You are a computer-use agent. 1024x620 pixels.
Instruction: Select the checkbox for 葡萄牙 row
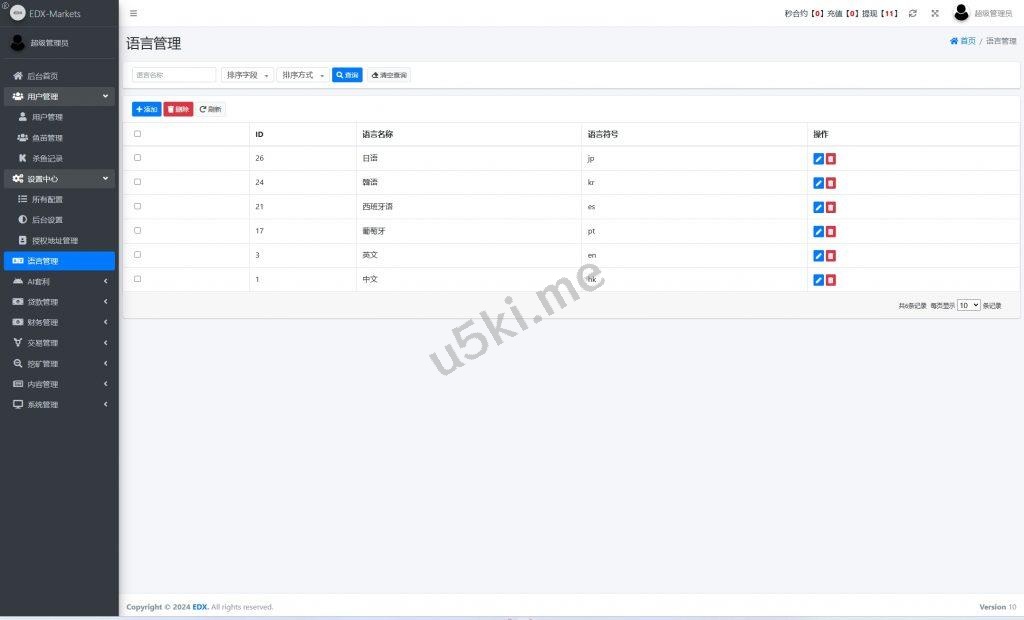138,231
